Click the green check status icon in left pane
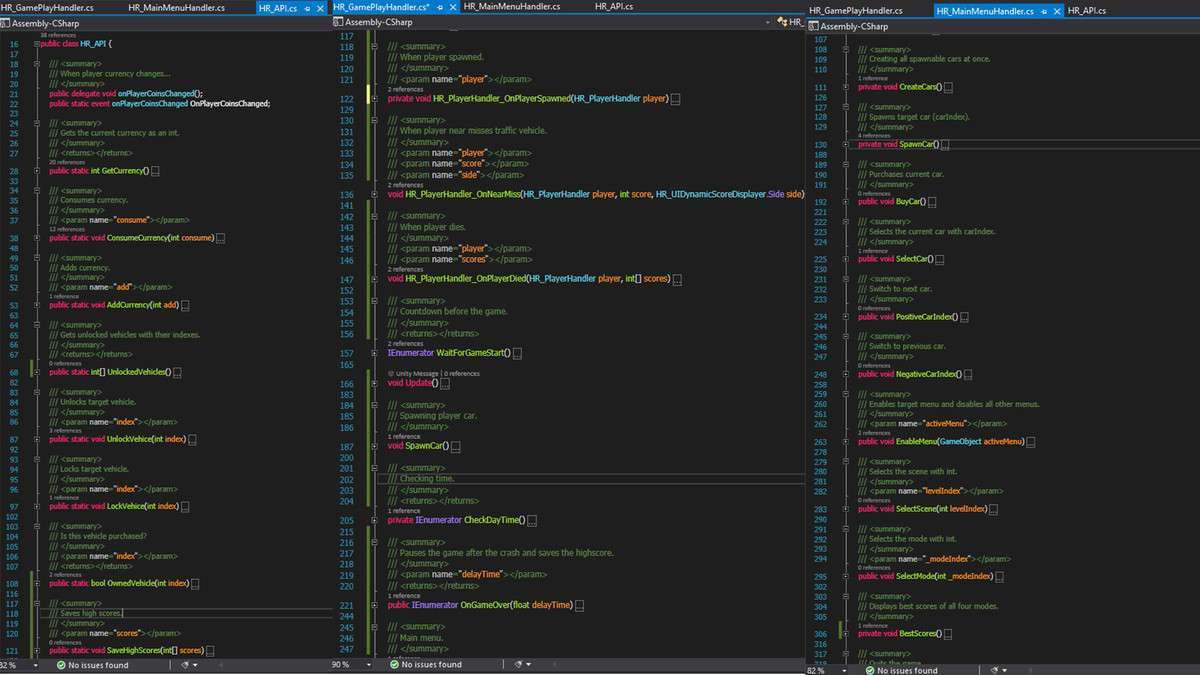Image resolution: width=1200 pixels, height=675 pixels. 61,664
